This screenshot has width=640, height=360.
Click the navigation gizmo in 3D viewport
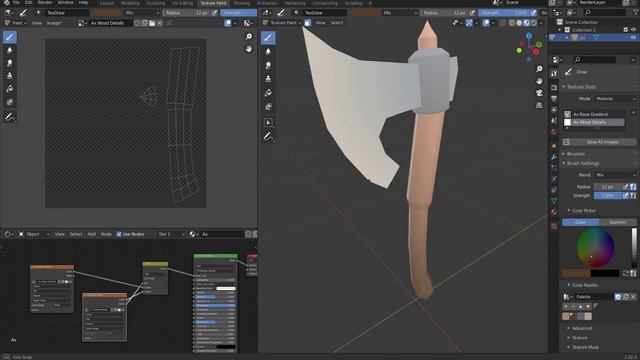click(x=529, y=47)
